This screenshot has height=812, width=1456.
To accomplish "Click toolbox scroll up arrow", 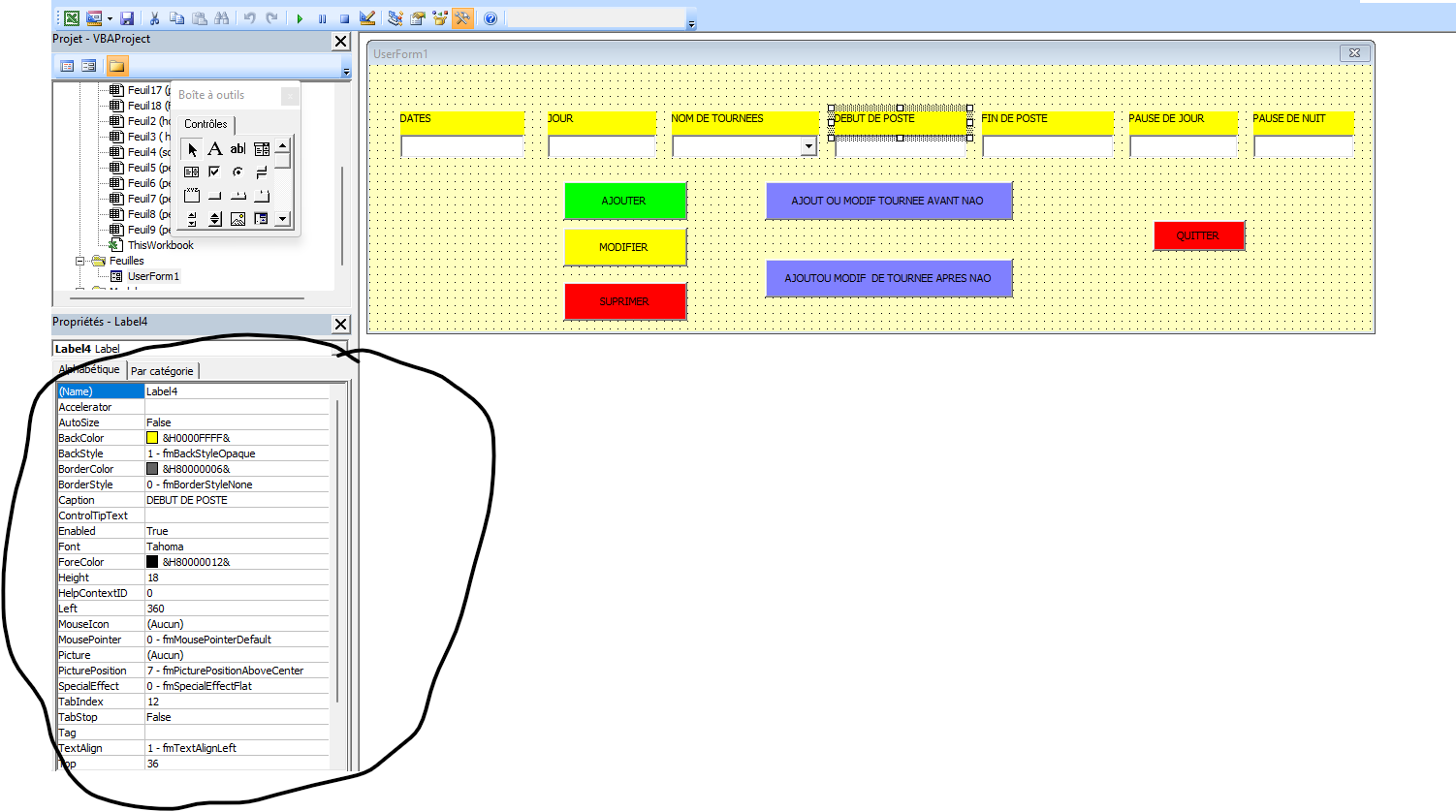I will point(282,147).
